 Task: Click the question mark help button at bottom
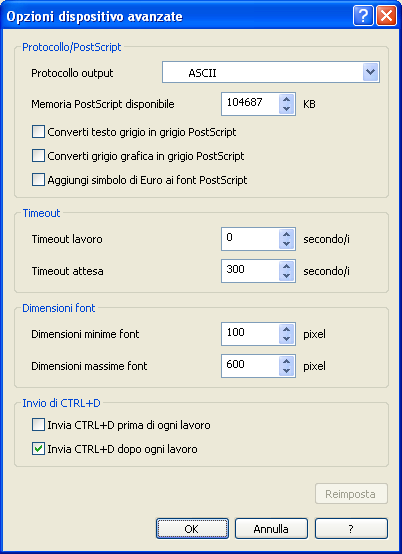coord(351,529)
